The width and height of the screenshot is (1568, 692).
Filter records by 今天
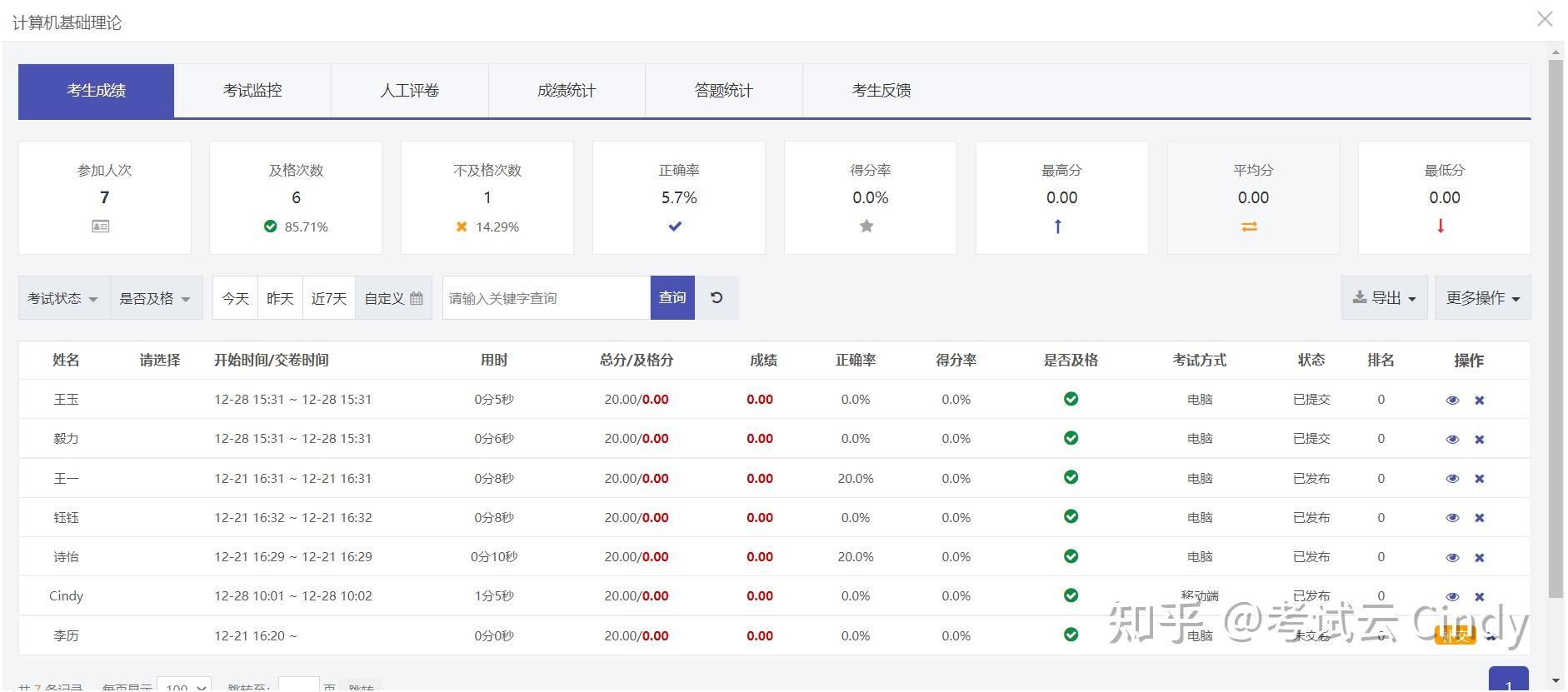point(236,298)
